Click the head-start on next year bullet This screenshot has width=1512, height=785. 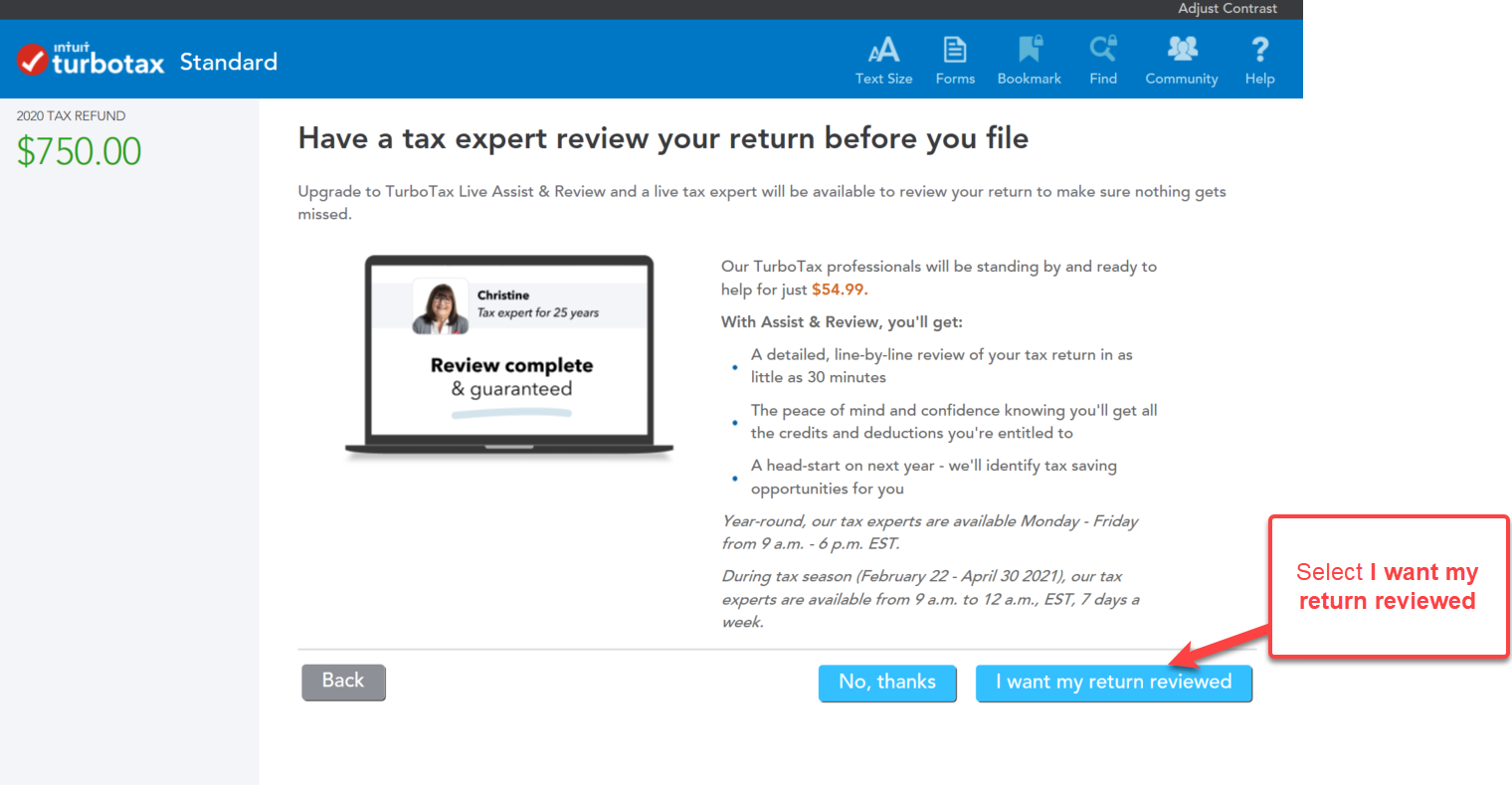[x=934, y=478]
